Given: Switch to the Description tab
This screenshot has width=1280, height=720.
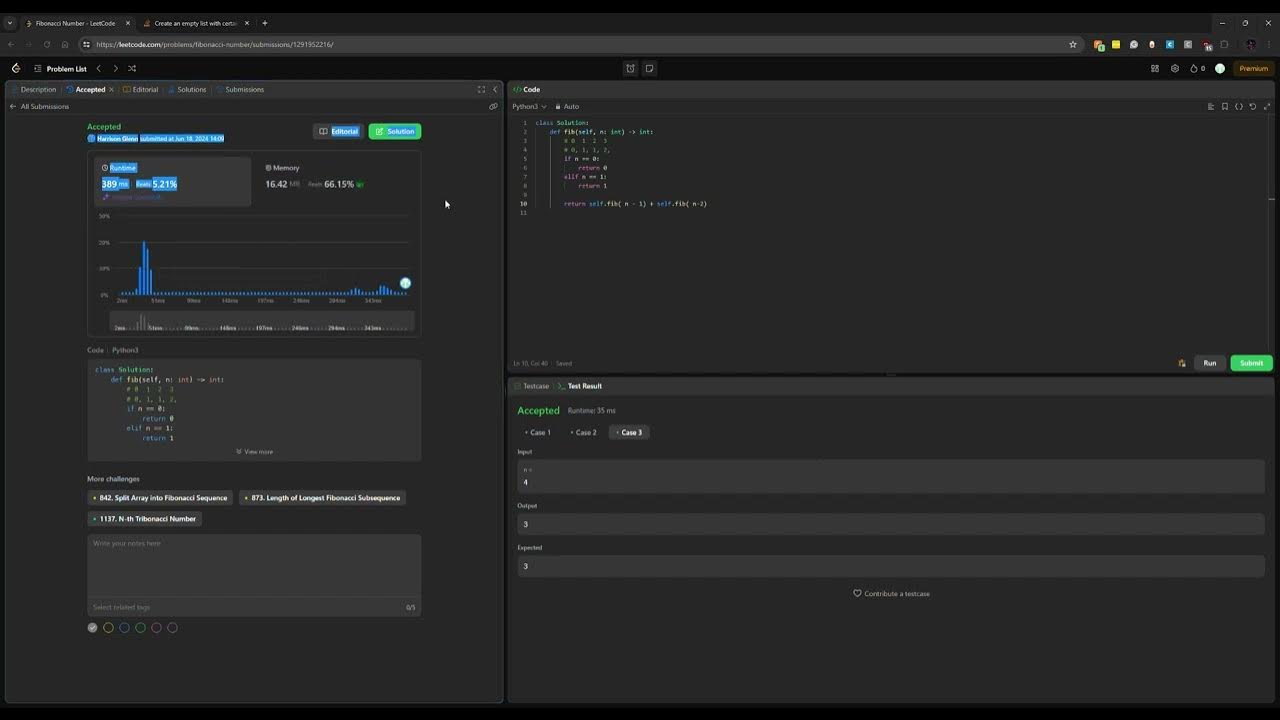Looking at the screenshot, I should pyautogui.click(x=34, y=90).
